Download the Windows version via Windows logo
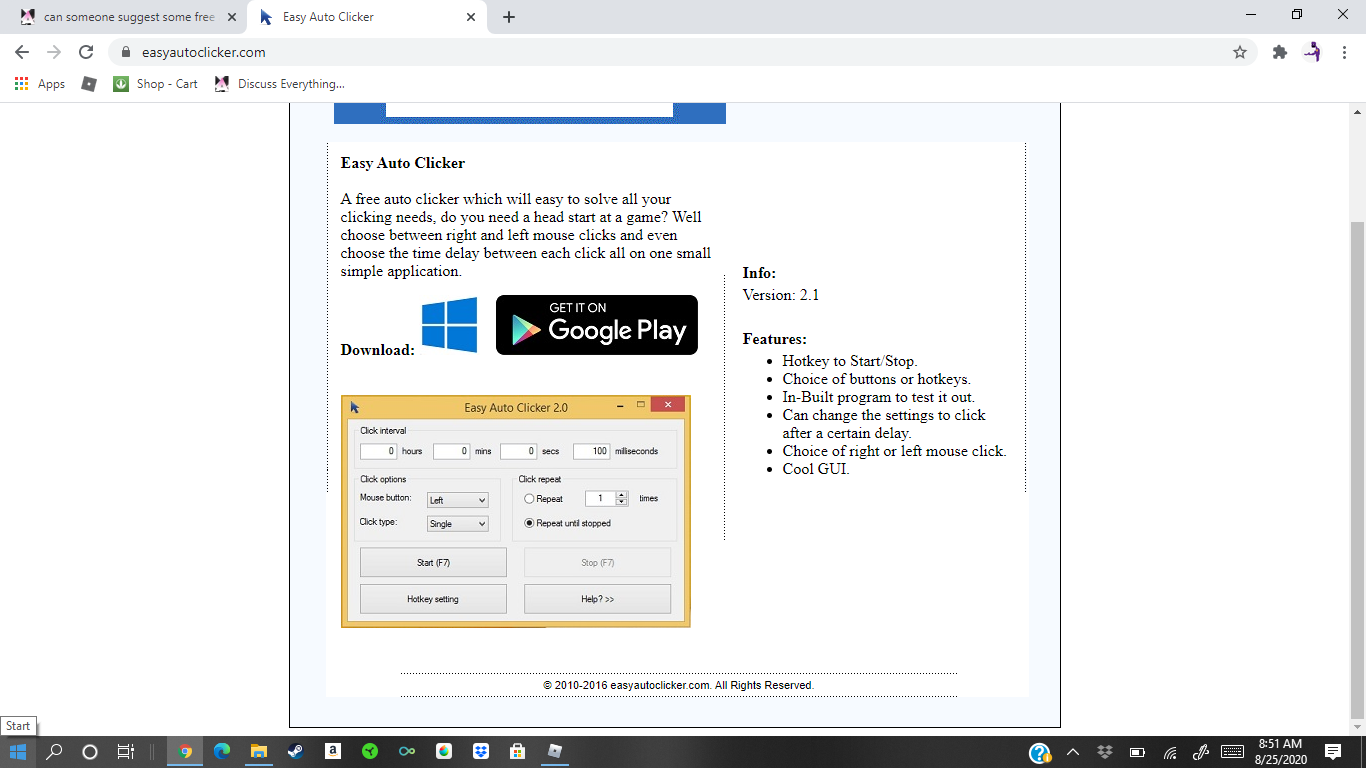The height and width of the screenshot is (768, 1366). 449,324
